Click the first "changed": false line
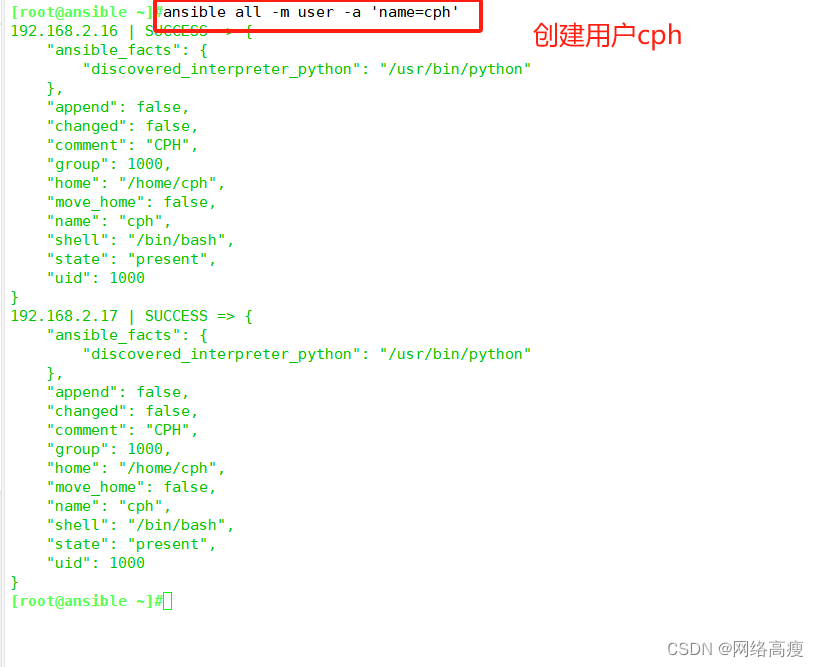The height and width of the screenshot is (667, 819). (x=122, y=126)
